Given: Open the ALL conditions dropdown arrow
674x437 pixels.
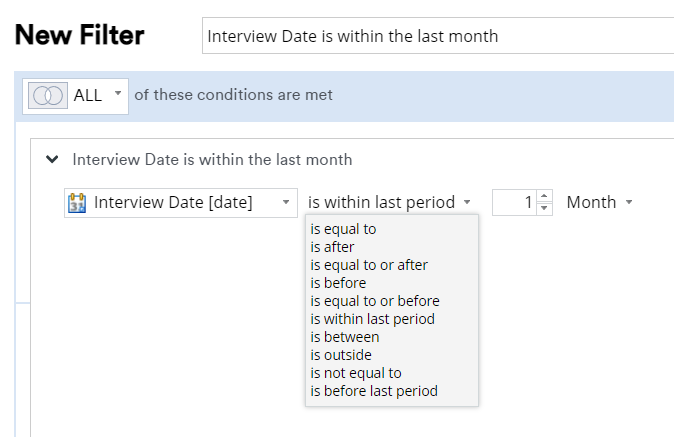Looking at the screenshot, I should pos(118,94).
